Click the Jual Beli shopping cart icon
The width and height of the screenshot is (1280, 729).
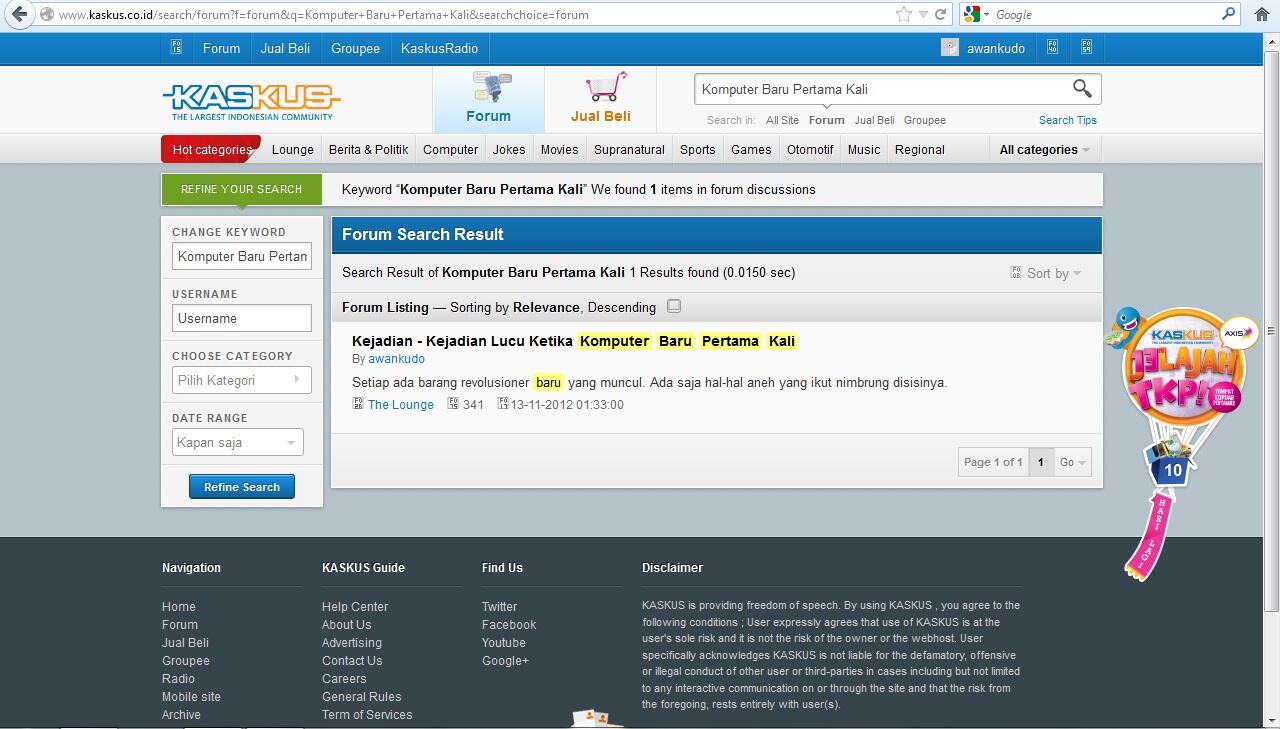point(606,86)
